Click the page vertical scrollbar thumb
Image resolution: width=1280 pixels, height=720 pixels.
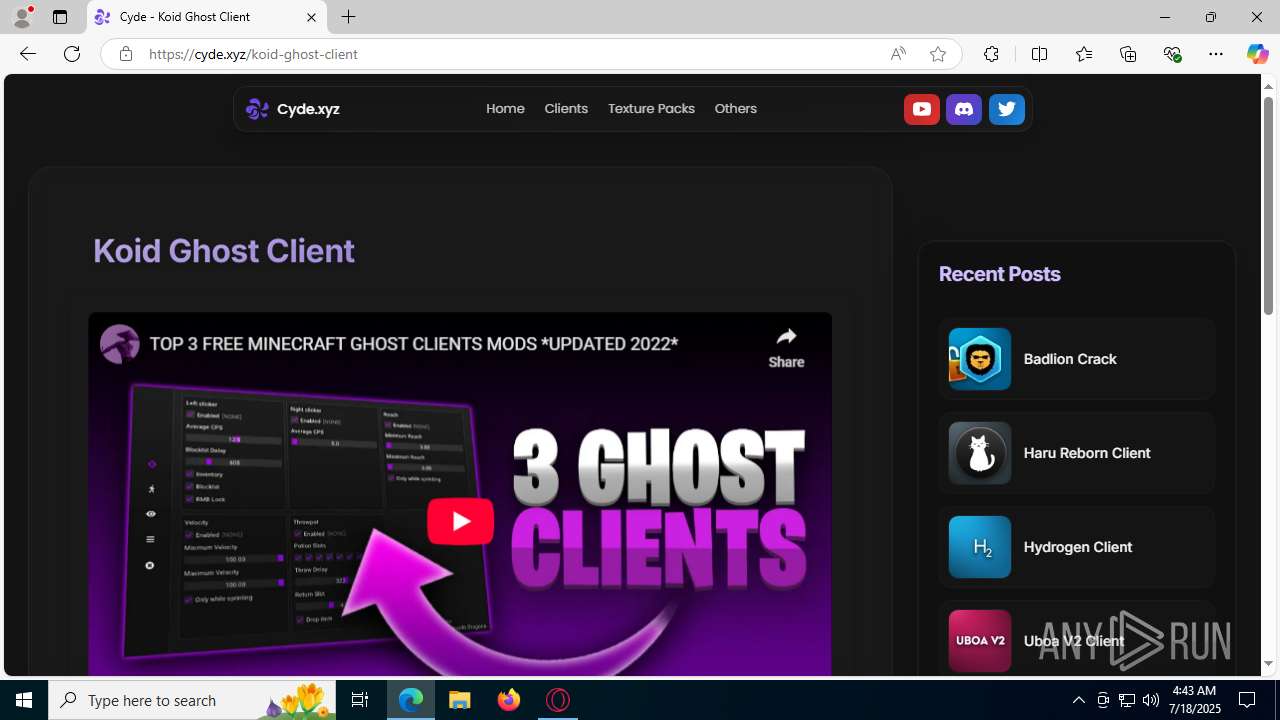(x=1268, y=205)
